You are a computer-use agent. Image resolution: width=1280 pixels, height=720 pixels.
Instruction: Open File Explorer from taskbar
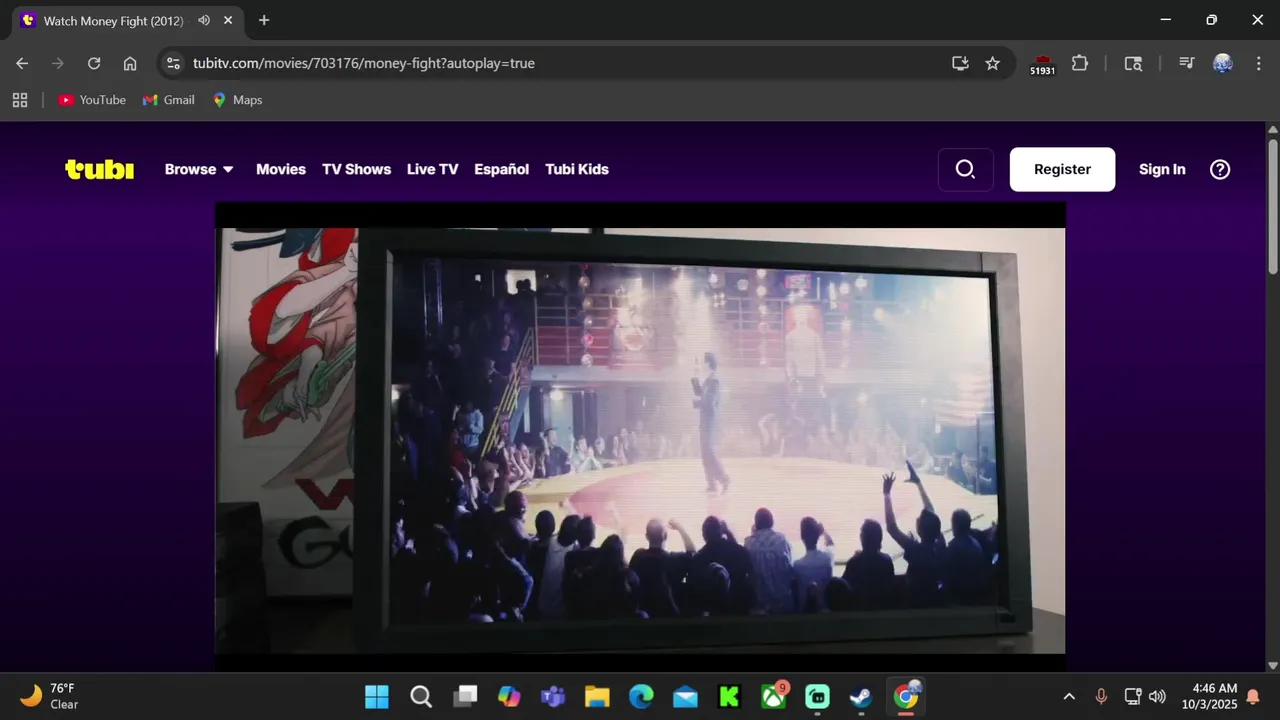(597, 696)
